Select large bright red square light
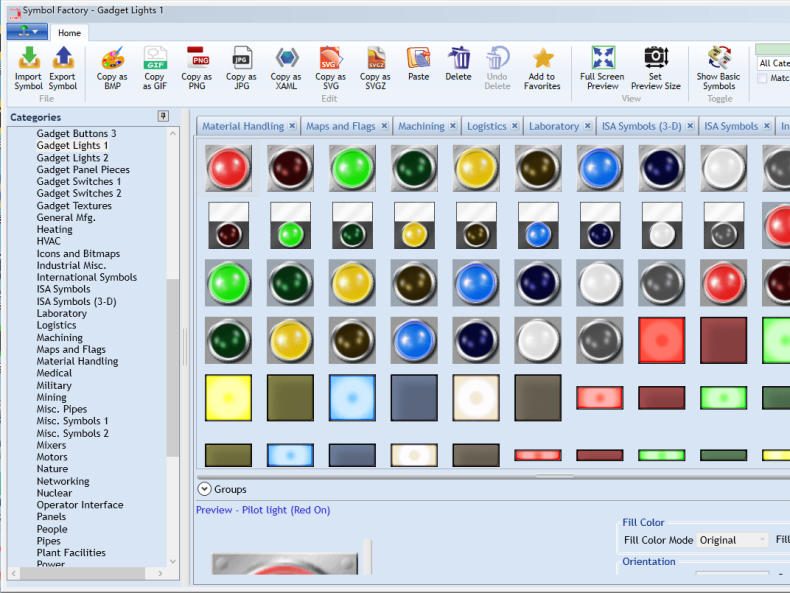The width and height of the screenshot is (790, 593). point(662,340)
